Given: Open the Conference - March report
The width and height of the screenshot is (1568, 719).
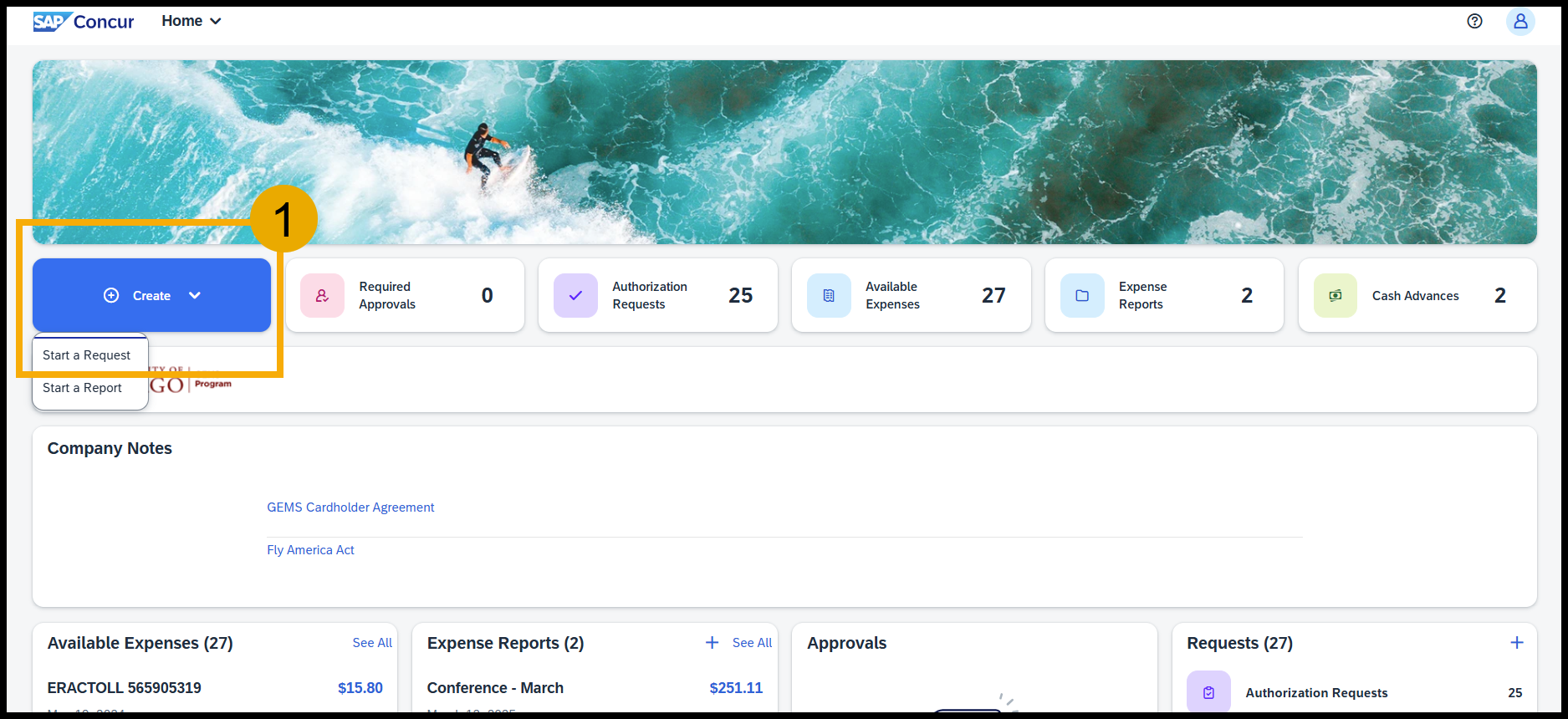Looking at the screenshot, I should (495, 688).
